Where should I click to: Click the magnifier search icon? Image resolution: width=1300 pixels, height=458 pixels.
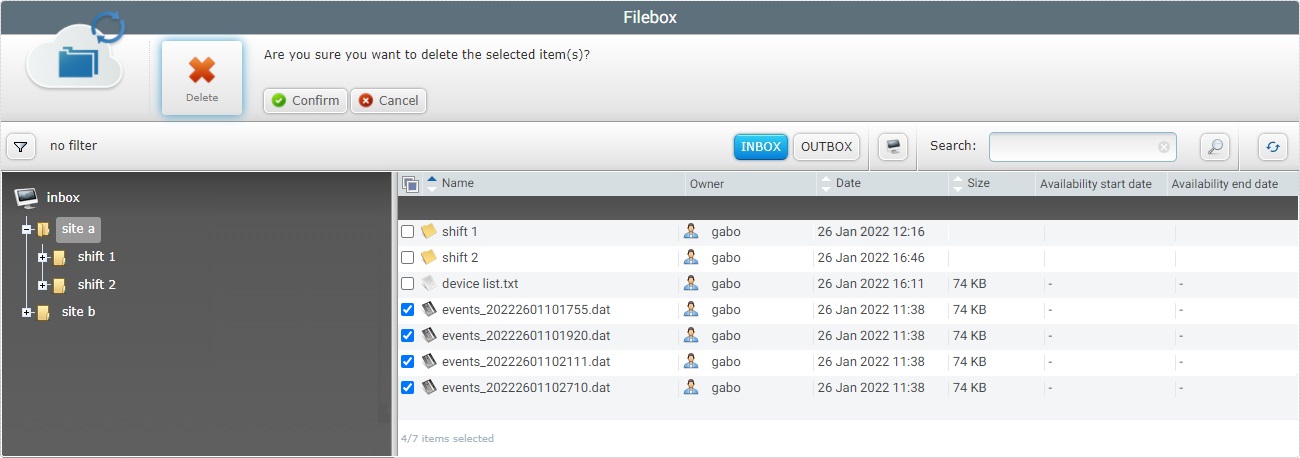tap(1214, 147)
